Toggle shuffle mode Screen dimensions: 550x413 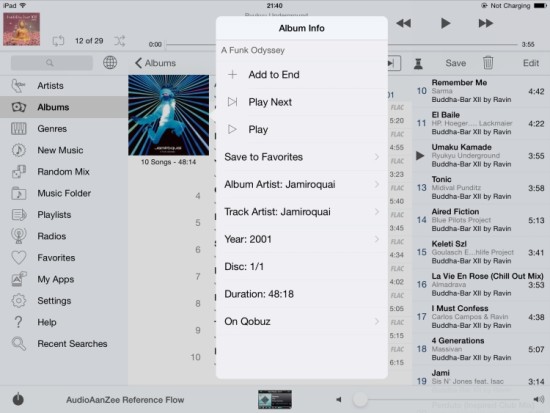tap(119, 41)
